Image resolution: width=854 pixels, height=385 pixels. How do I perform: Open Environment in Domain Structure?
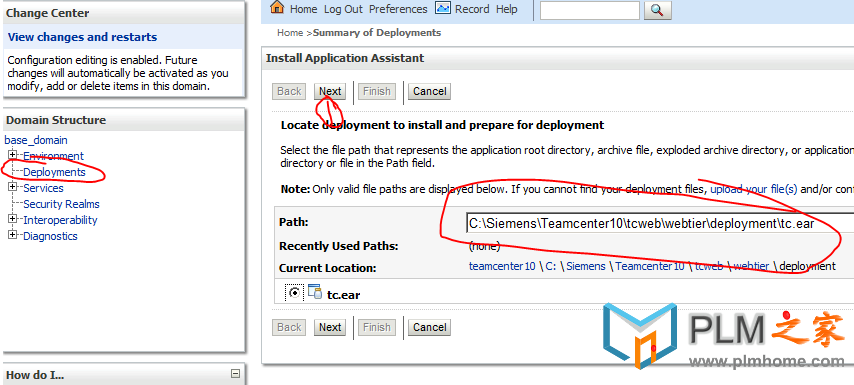[53, 156]
